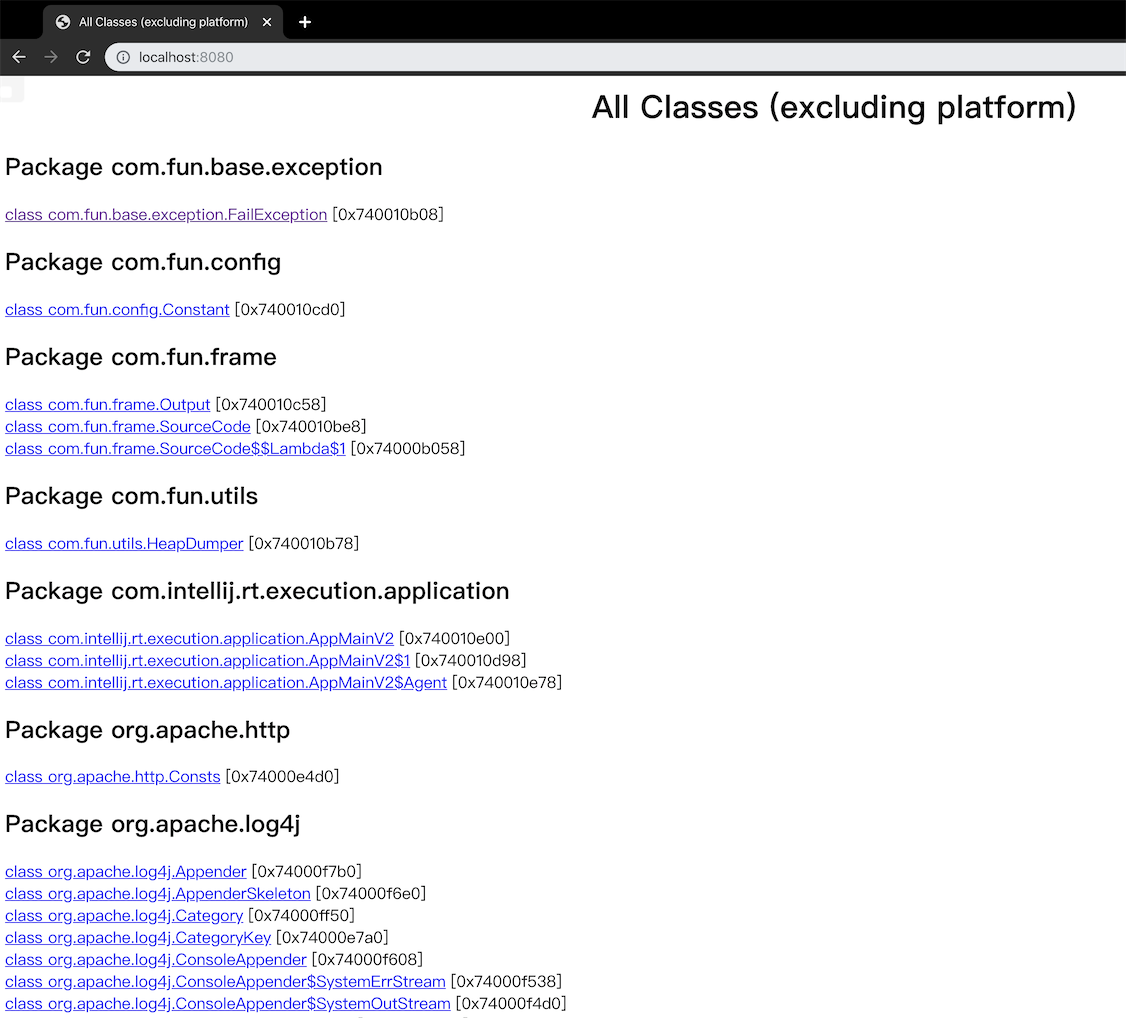Click heading Package com.intellij.rt.execution.application
The height and width of the screenshot is (1018, 1126).
pyautogui.click(x=257, y=591)
